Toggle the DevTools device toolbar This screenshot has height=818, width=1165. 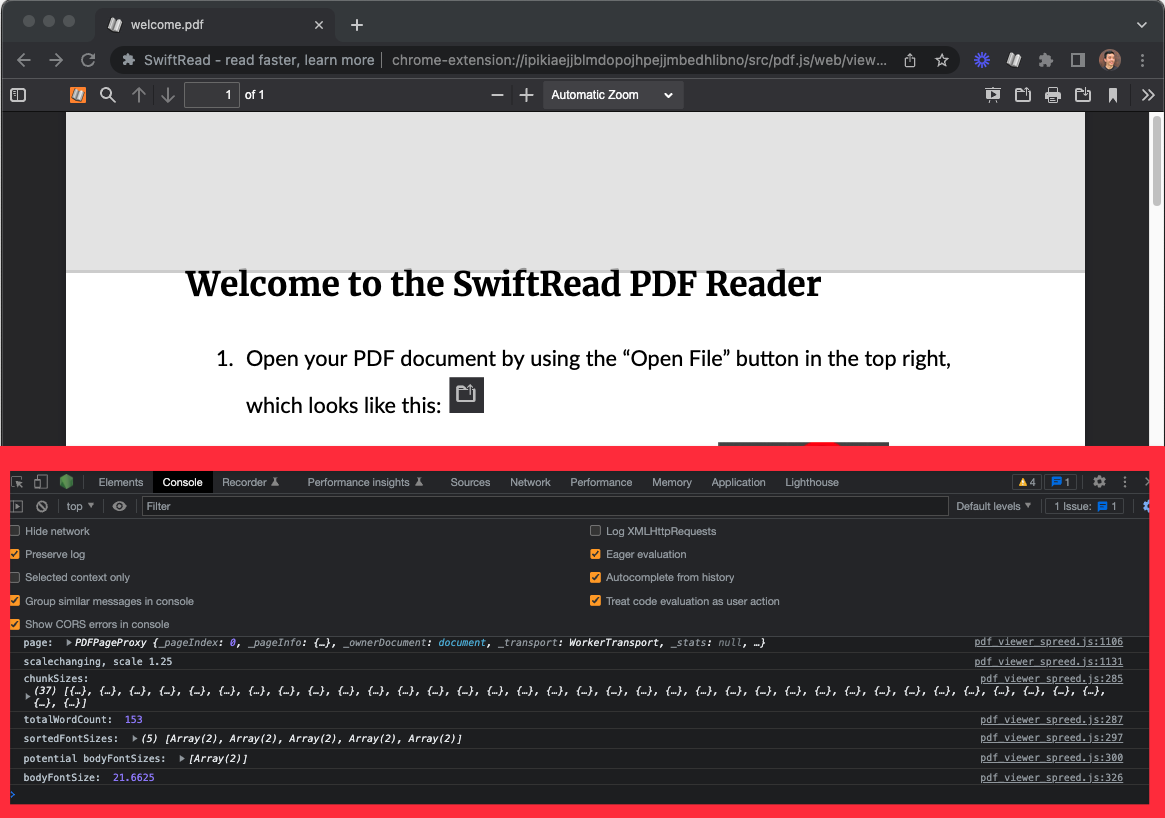point(41,482)
